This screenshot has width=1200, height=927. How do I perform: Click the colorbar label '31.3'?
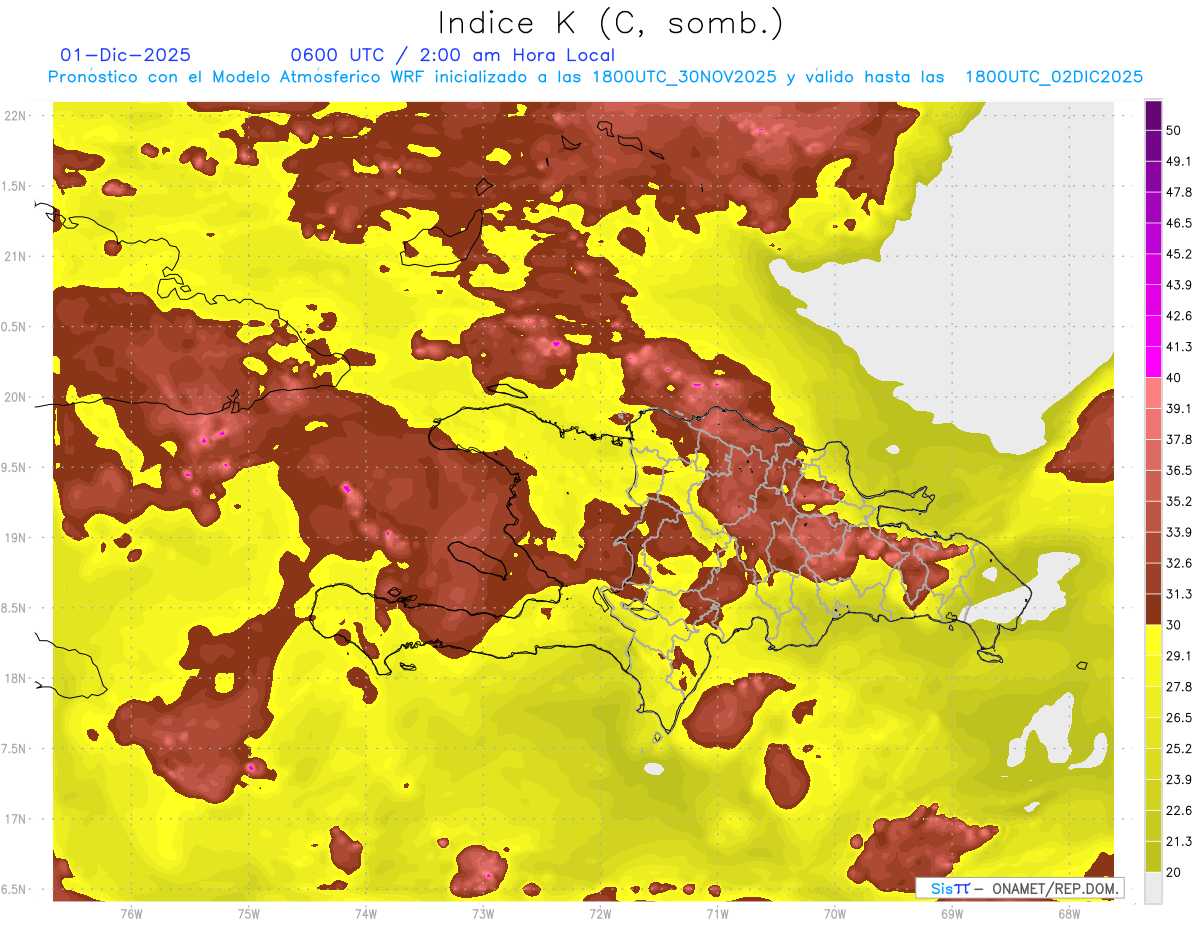tap(1179, 594)
